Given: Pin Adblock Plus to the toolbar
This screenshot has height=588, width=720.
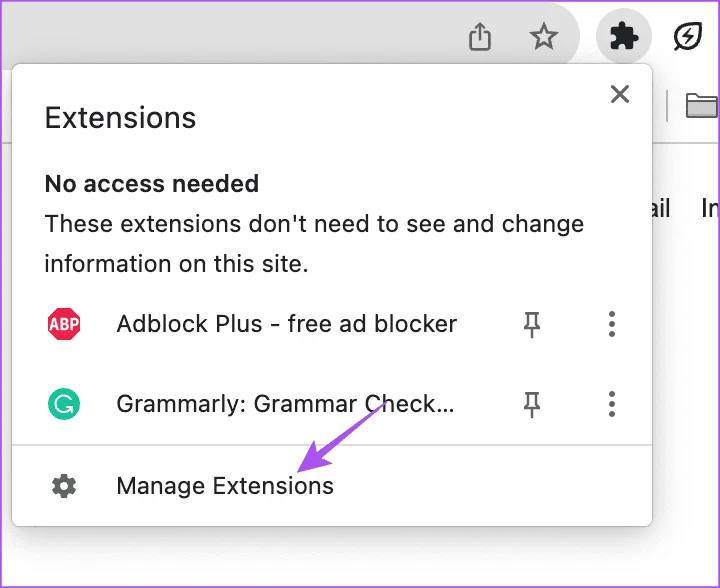Looking at the screenshot, I should tap(532, 325).
